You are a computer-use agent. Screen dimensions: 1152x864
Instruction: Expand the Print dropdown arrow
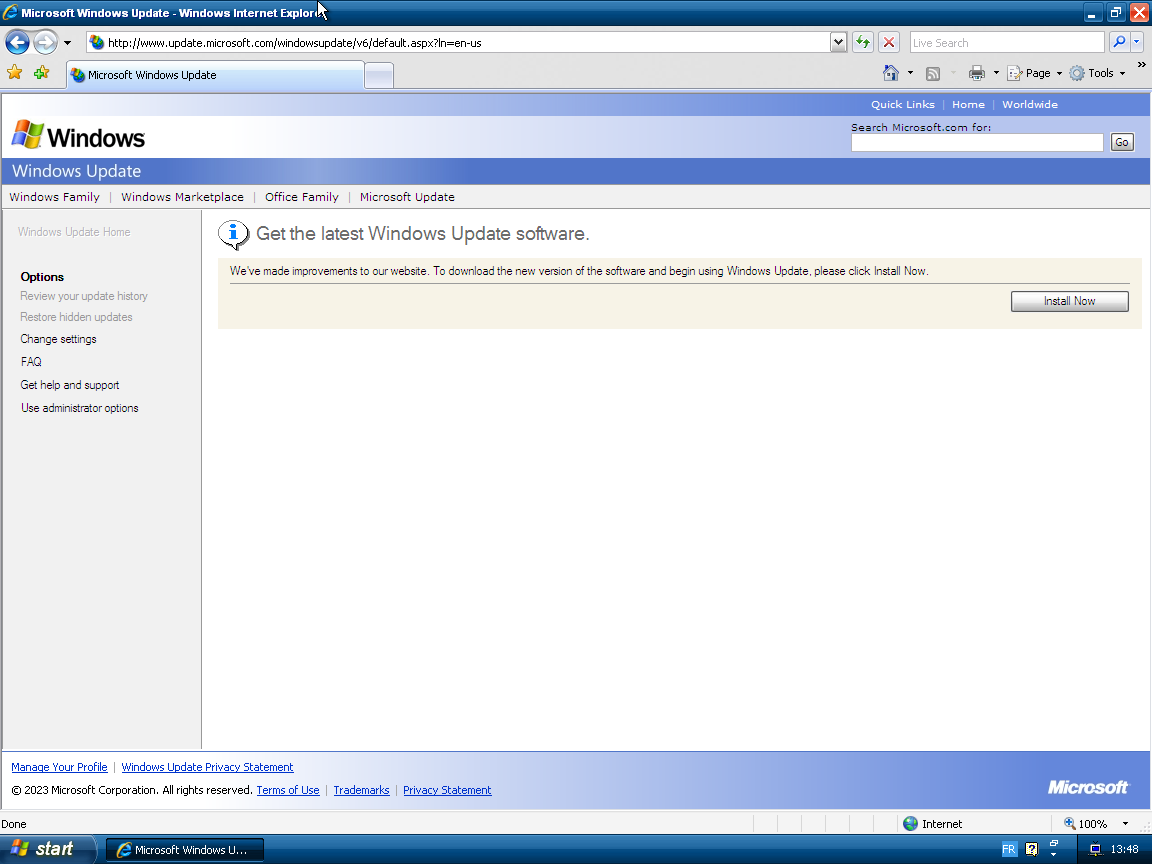(996, 73)
